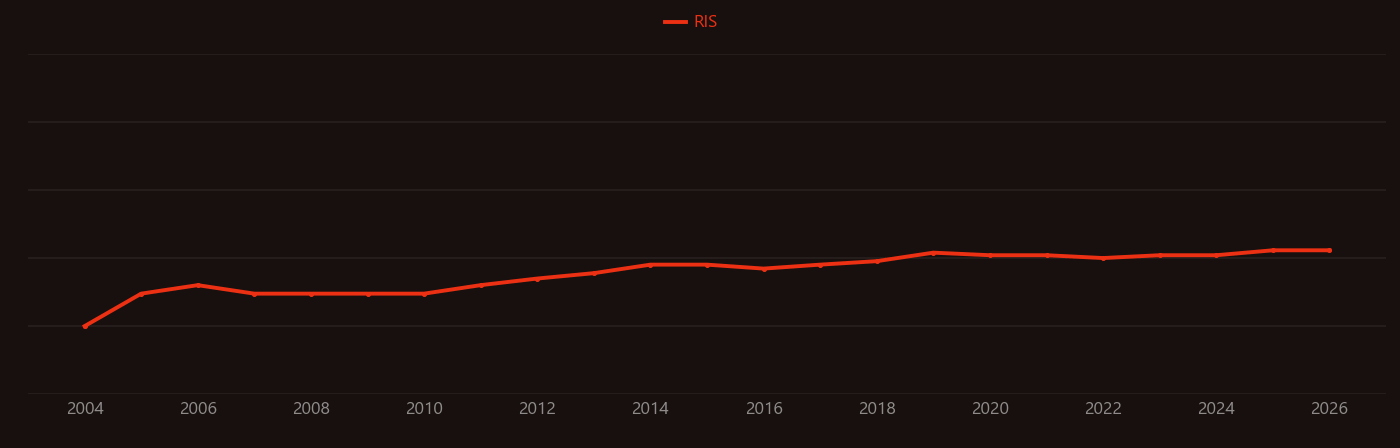Click the 2010 data point on the line
Image resolution: width=1400 pixels, height=448 pixels.
pos(424,294)
